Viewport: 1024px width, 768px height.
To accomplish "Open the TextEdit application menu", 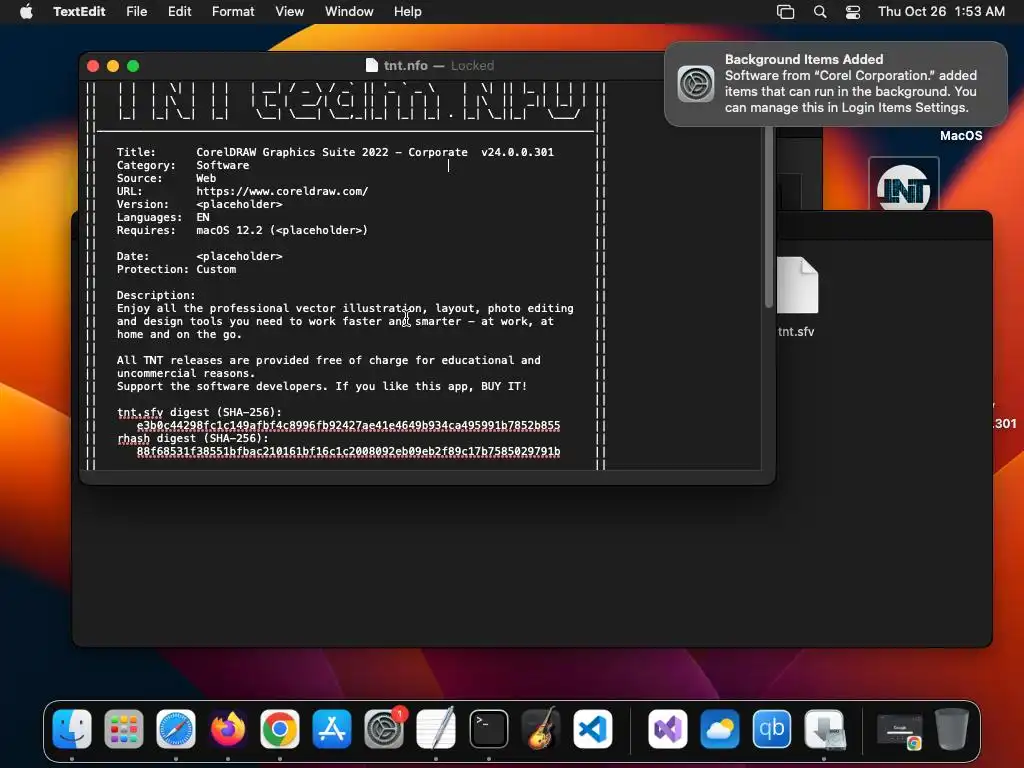I will [79, 11].
